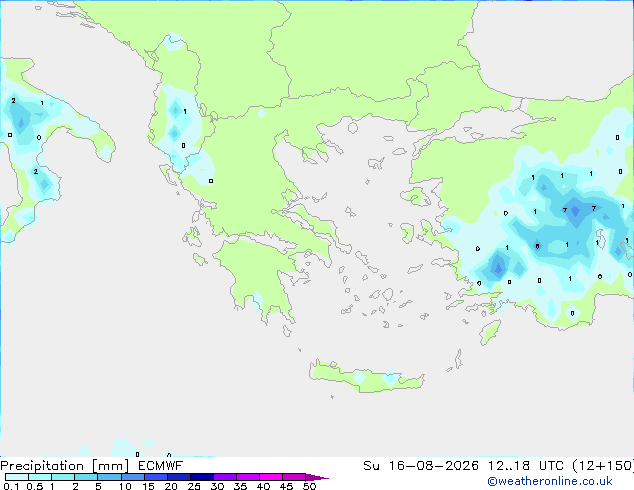The image size is (634, 490).
Task: Click the date 'Su 16-08-2026'
Action: 421,466
